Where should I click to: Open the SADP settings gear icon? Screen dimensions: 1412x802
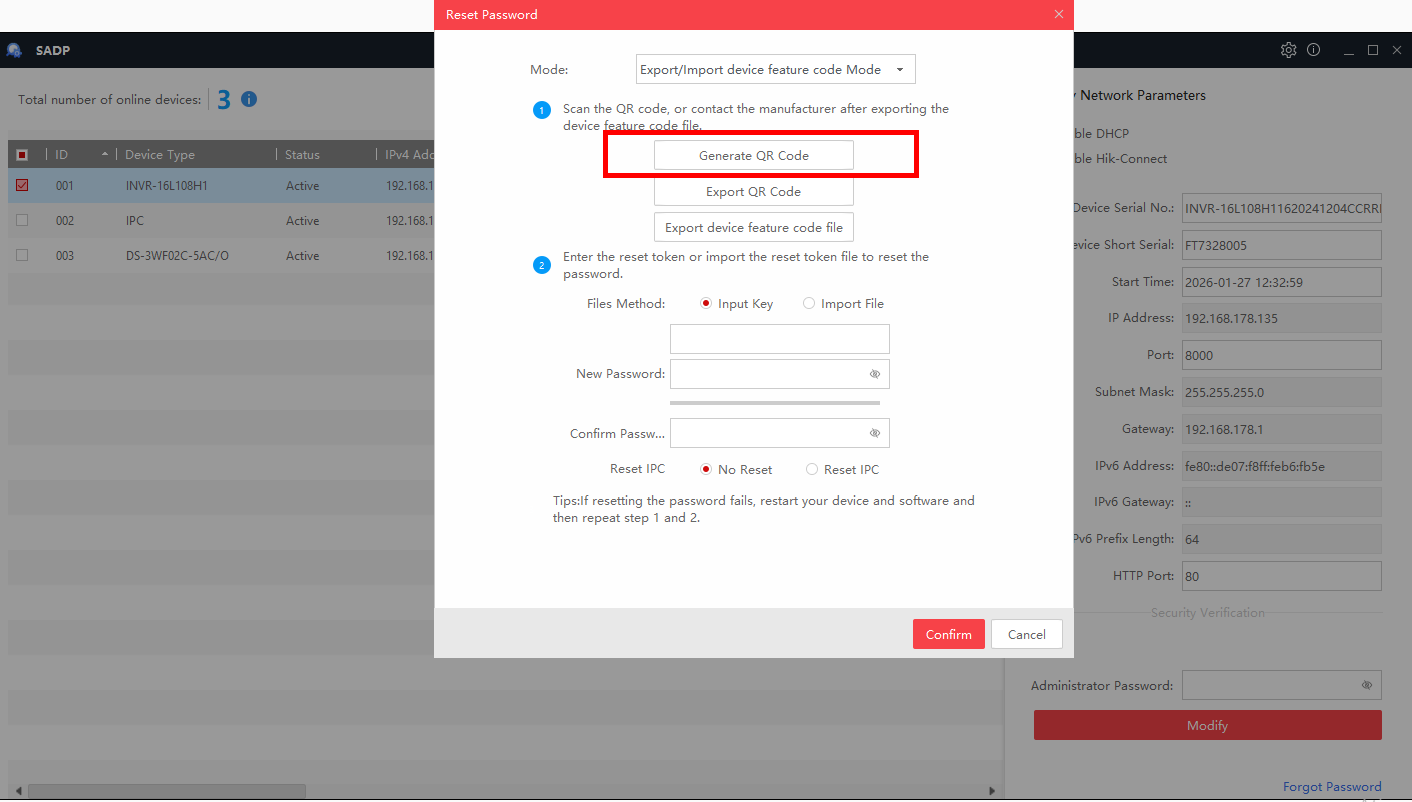1288,50
